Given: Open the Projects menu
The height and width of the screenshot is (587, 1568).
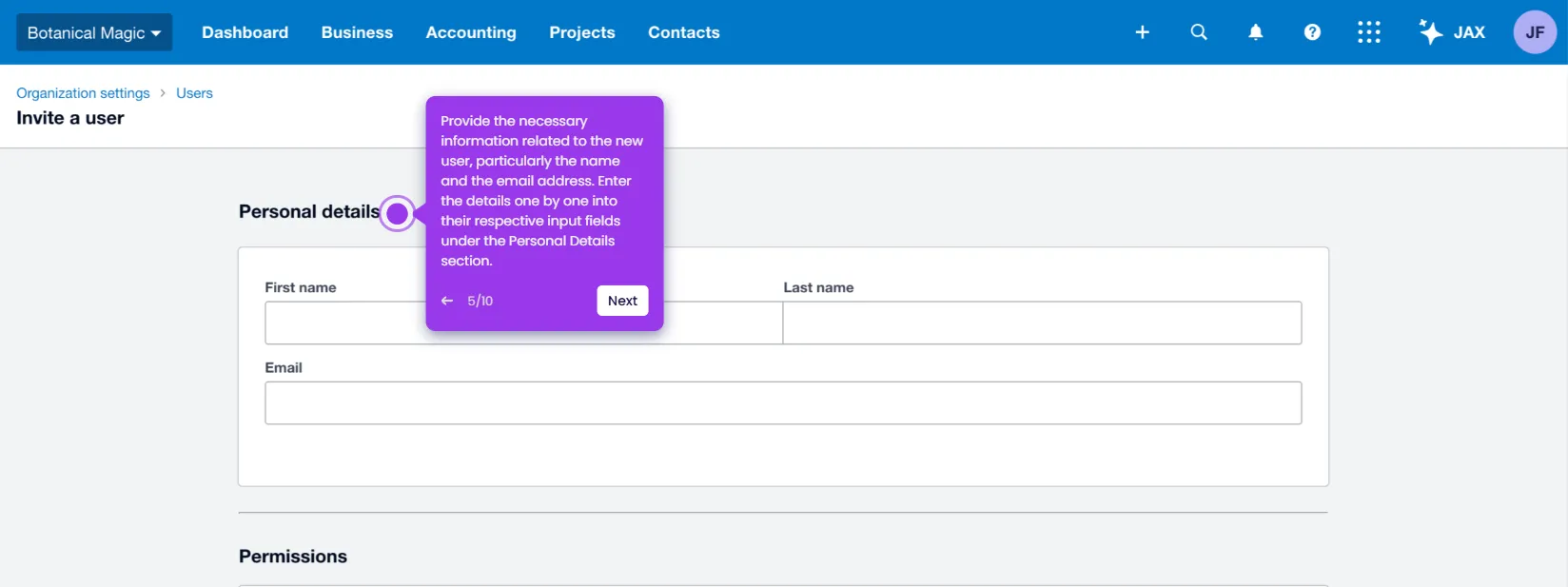Looking at the screenshot, I should [582, 32].
